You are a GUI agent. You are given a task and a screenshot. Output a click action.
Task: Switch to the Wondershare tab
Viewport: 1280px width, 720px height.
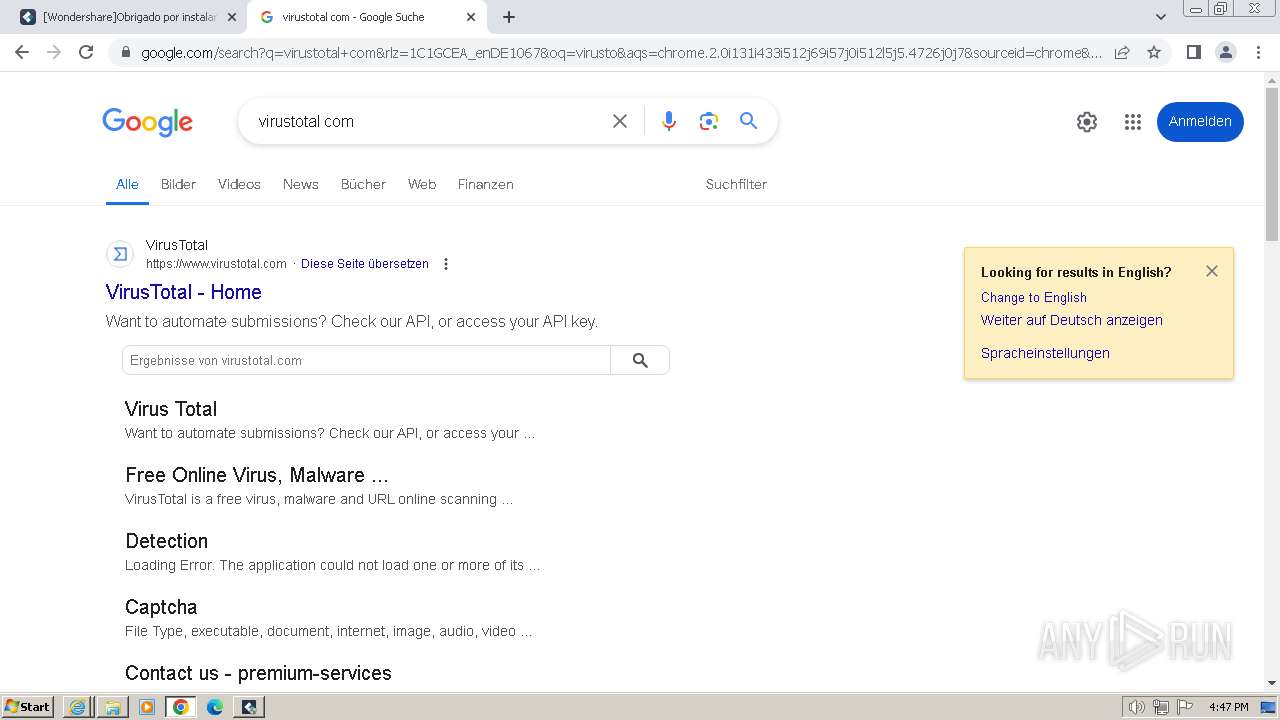pyautogui.click(x=130, y=17)
